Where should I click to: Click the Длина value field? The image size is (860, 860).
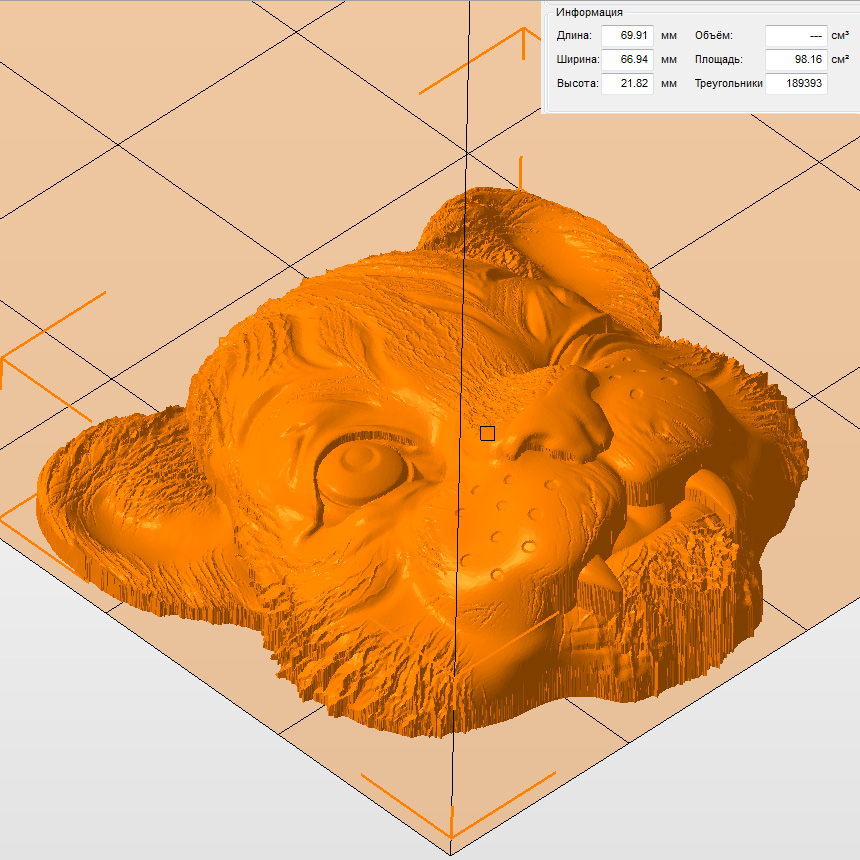pyautogui.click(x=628, y=36)
